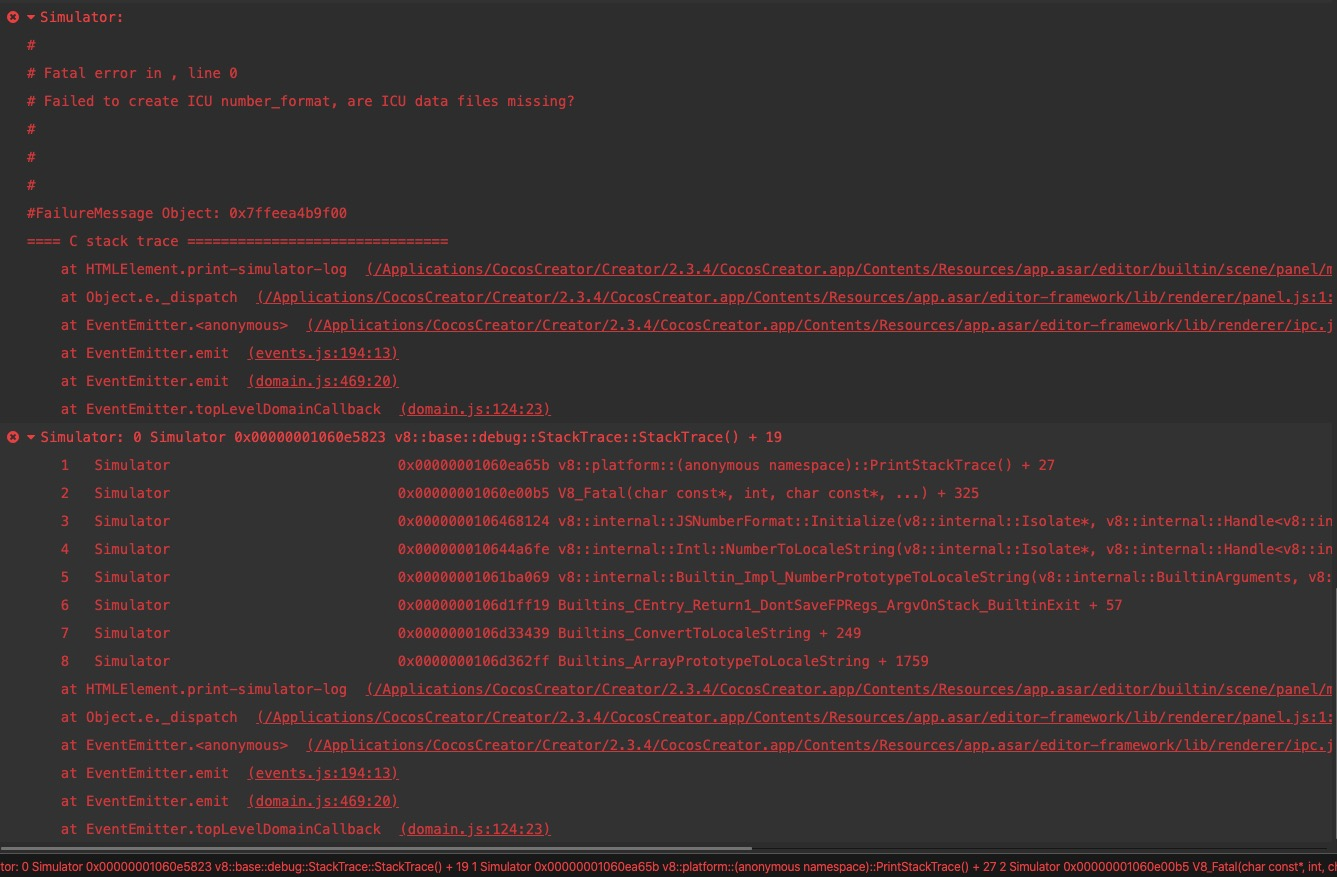Screen dimensions: 1337x877
Task: Click the address 0x000000010644a6fe in frame 4
Action: pyautogui.click(x=474, y=549)
